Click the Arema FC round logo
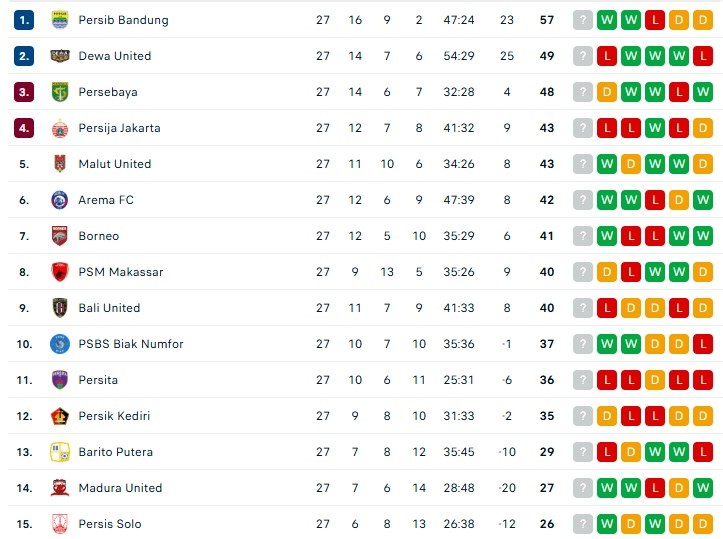 pyautogui.click(x=59, y=200)
